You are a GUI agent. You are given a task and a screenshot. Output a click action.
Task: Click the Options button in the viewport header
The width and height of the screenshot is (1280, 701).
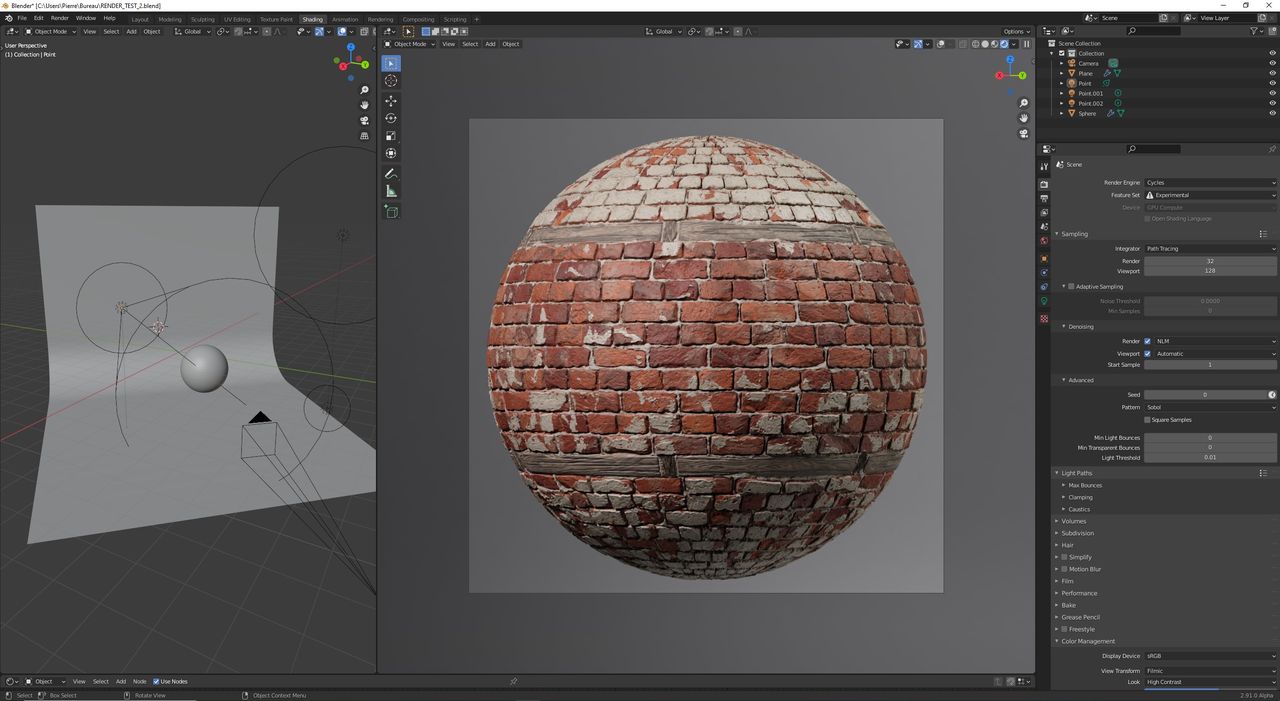[x=1015, y=31]
